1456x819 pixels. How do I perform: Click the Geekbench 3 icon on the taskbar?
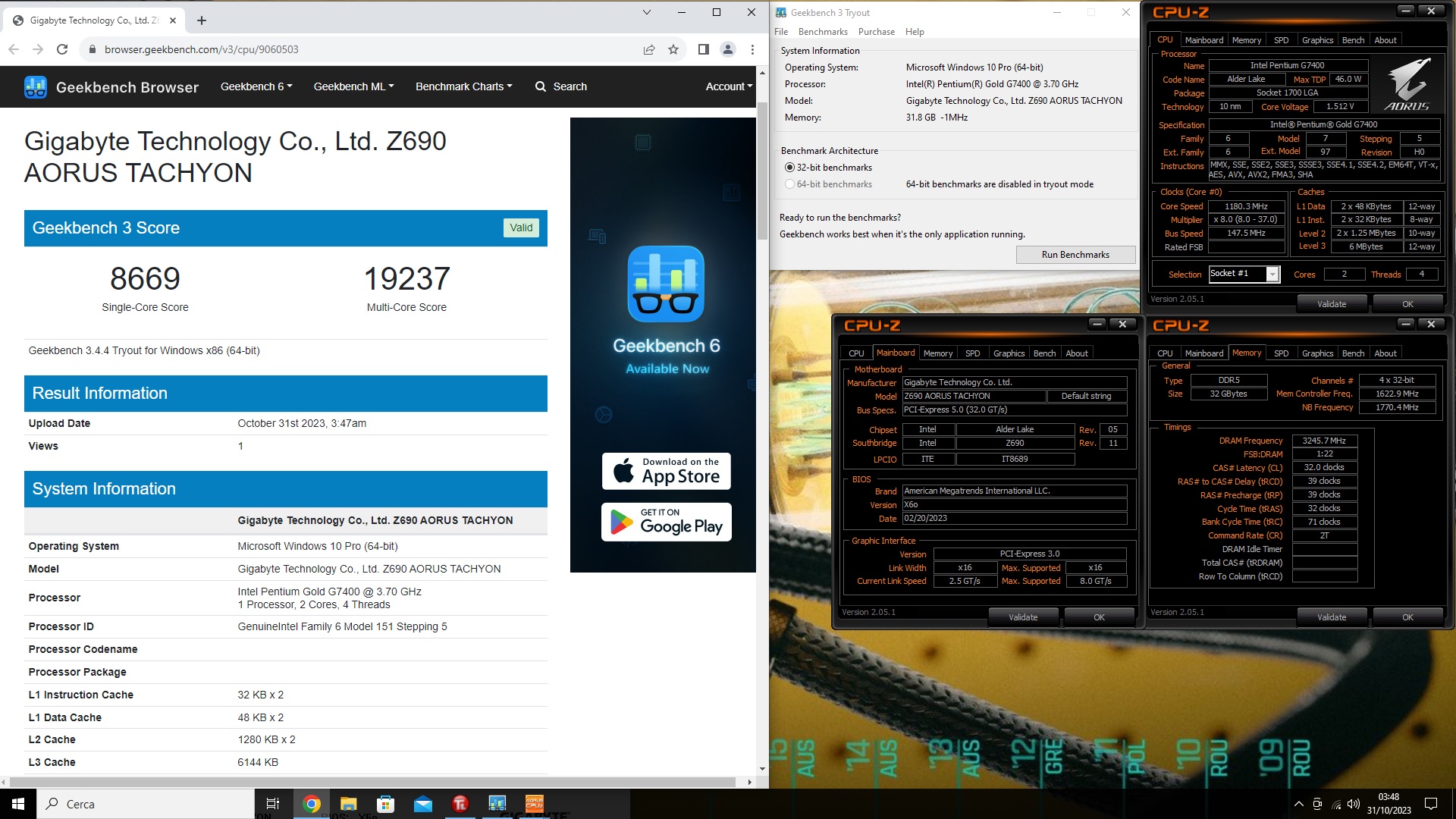coord(497,804)
